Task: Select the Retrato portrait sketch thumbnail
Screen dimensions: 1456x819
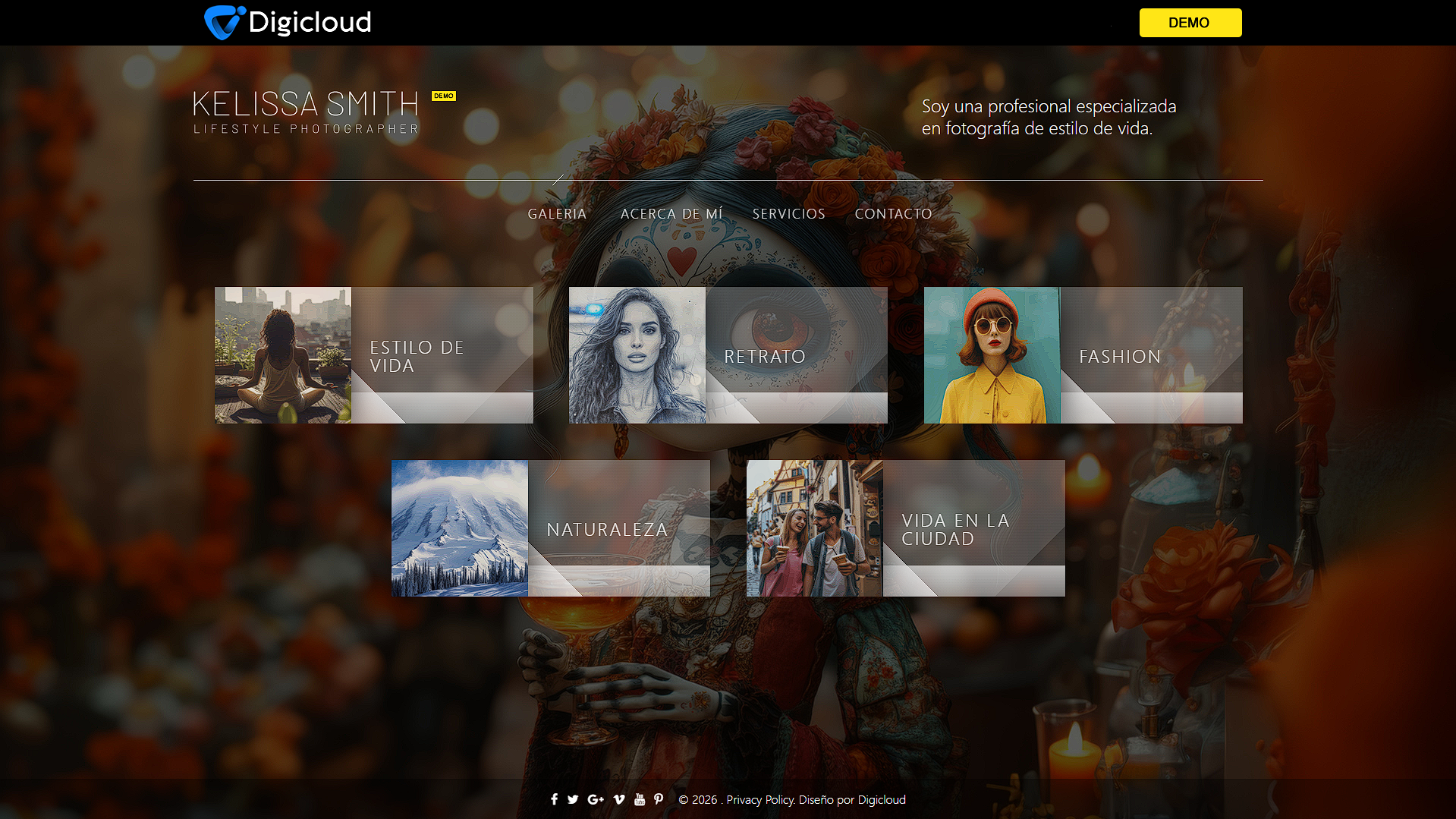Action: 637,355
